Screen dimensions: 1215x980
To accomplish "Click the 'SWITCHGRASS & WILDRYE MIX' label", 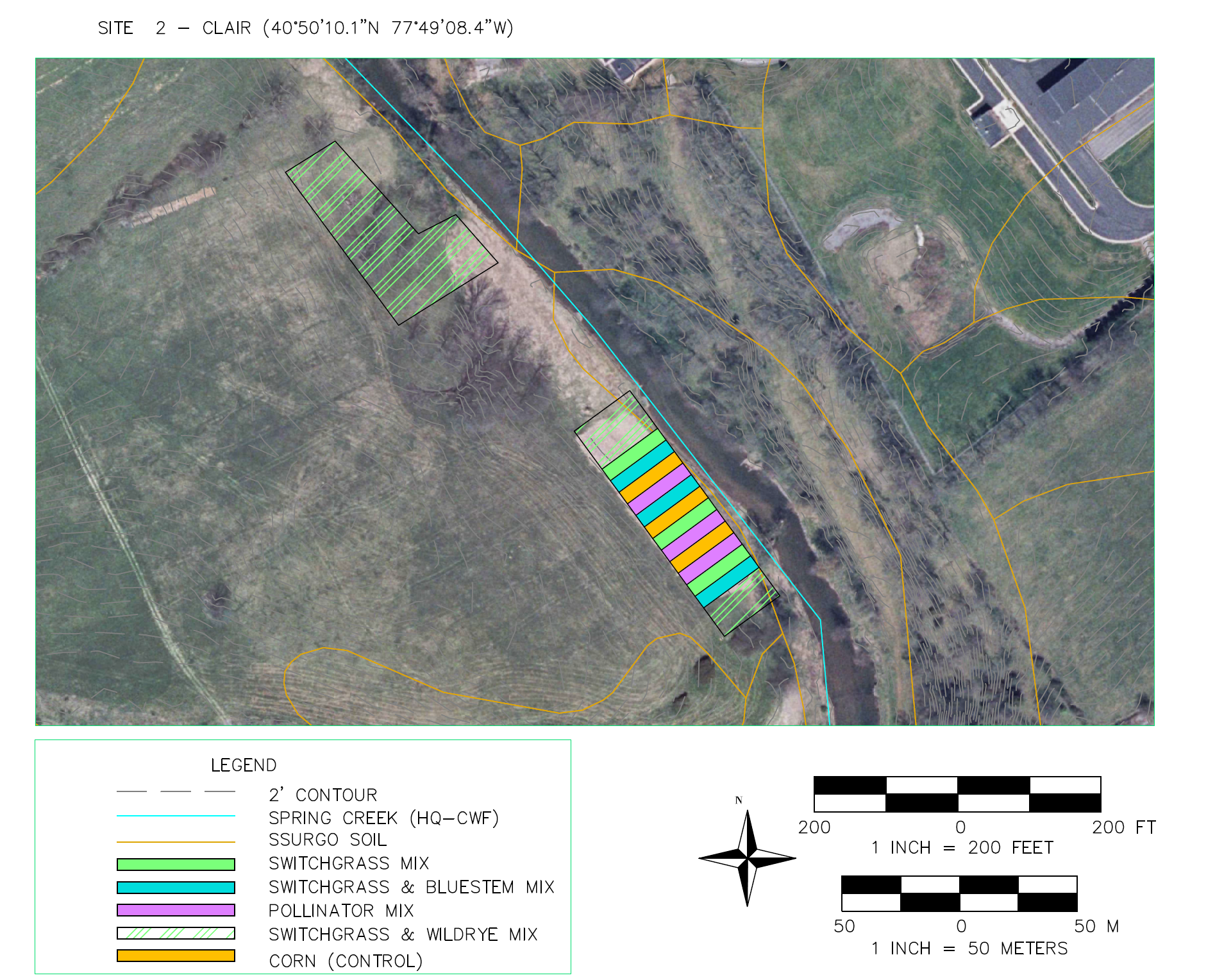I will (403, 934).
